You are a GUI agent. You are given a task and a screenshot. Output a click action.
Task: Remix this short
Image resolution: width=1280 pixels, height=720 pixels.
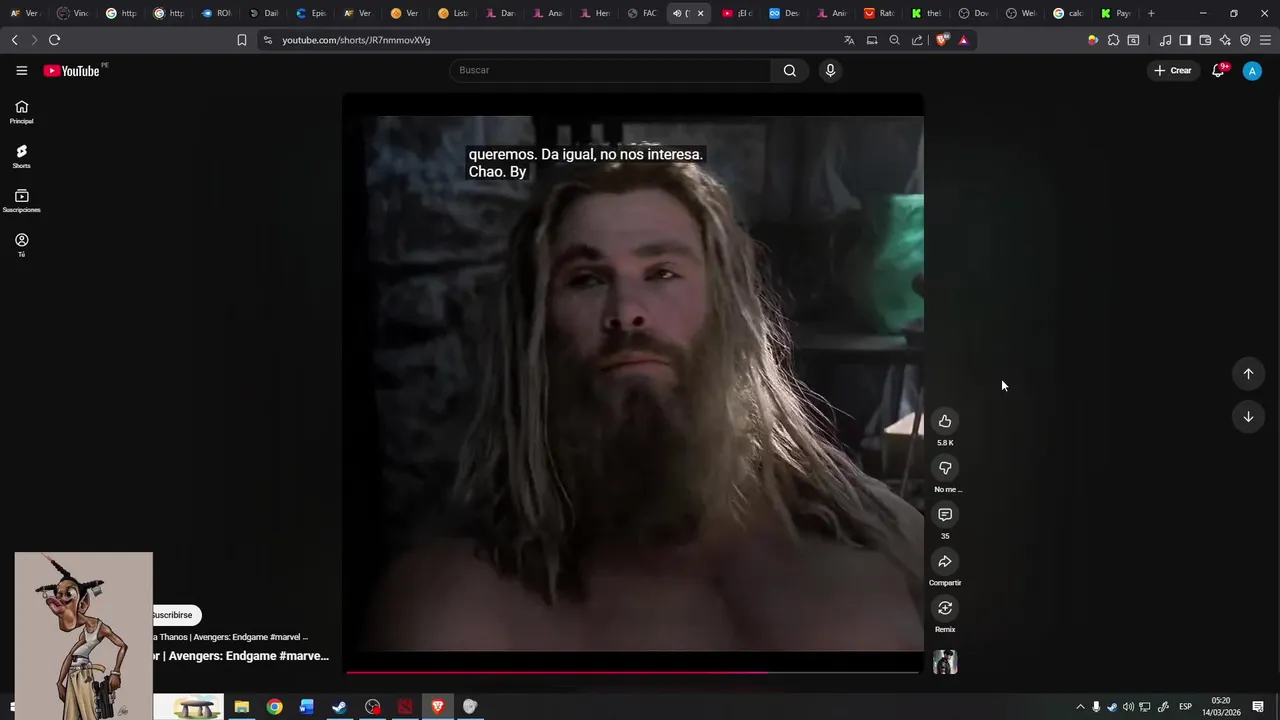[x=945, y=608]
